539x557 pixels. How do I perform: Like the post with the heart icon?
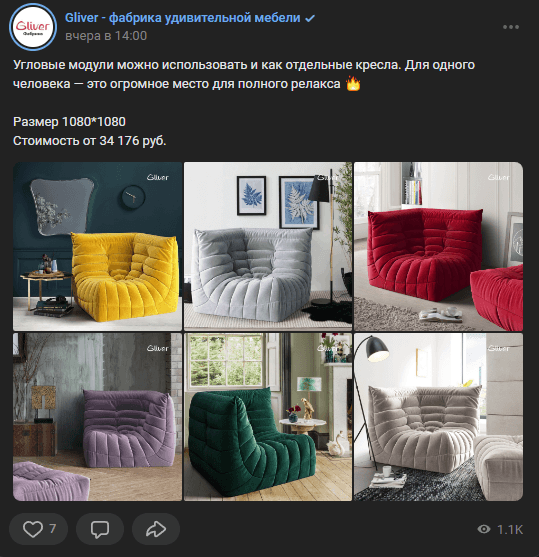coord(33,529)
